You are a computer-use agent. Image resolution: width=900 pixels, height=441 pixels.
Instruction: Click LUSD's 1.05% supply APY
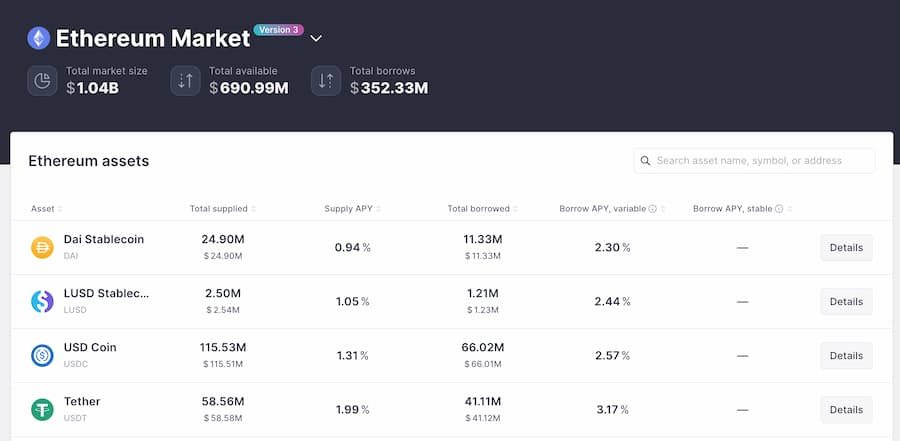point(352,301)
